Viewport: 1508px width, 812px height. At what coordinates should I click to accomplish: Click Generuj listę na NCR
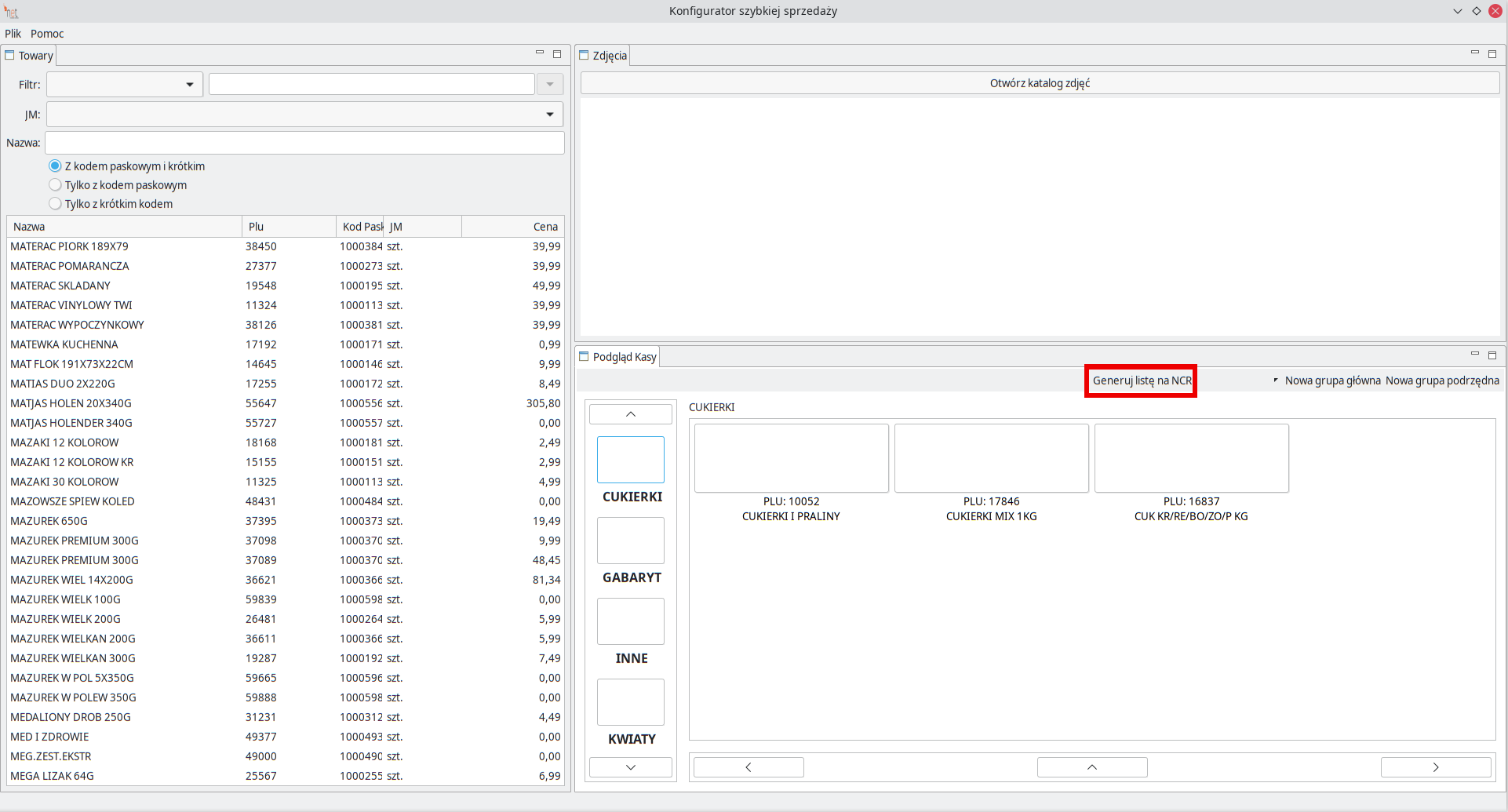tap(1142, 381)
